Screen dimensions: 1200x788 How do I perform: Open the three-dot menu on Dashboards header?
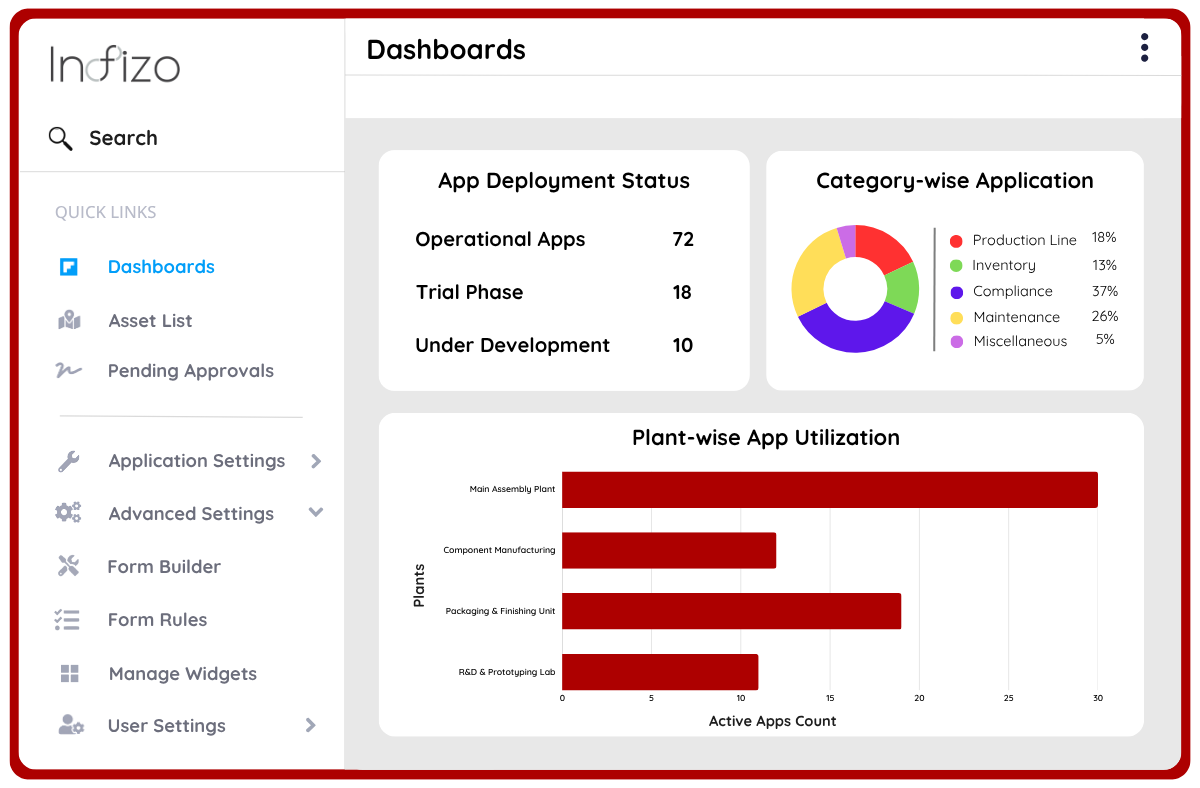[x=1143, y=46]
